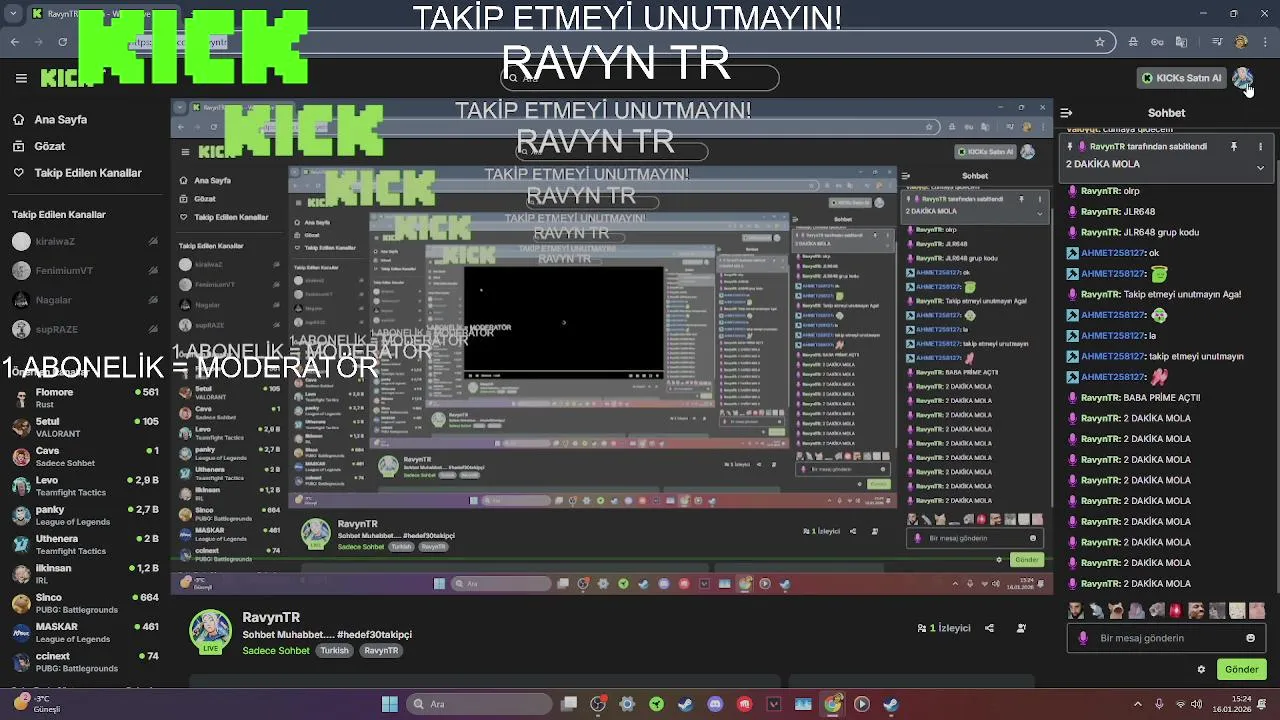The height and width of the screenshot is (720, 1280).
Task: Open ccinext PUBG: Battlegrounds channel
Action: [84, 662]
